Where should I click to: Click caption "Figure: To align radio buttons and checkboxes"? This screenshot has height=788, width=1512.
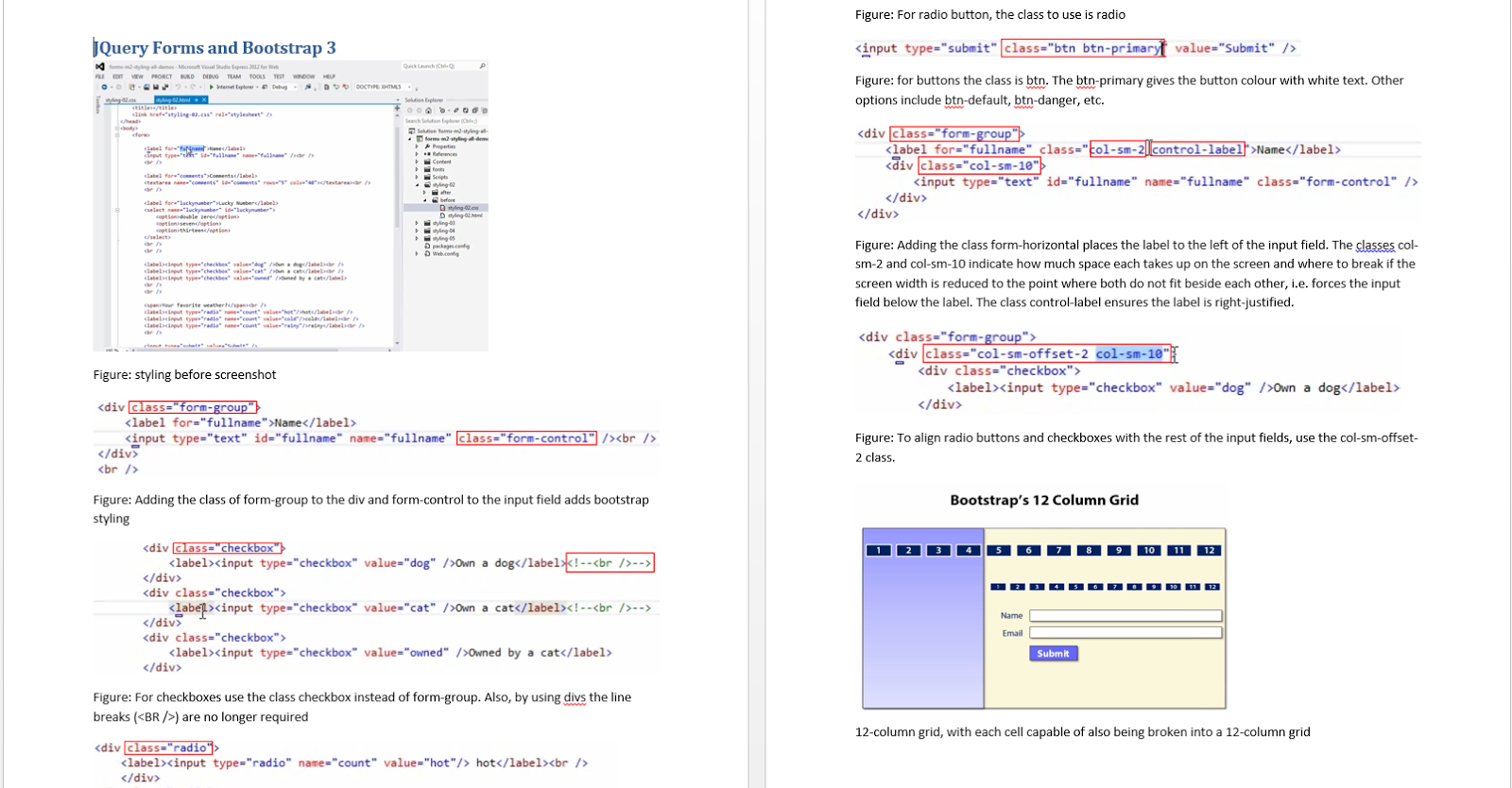(1137, 448)
